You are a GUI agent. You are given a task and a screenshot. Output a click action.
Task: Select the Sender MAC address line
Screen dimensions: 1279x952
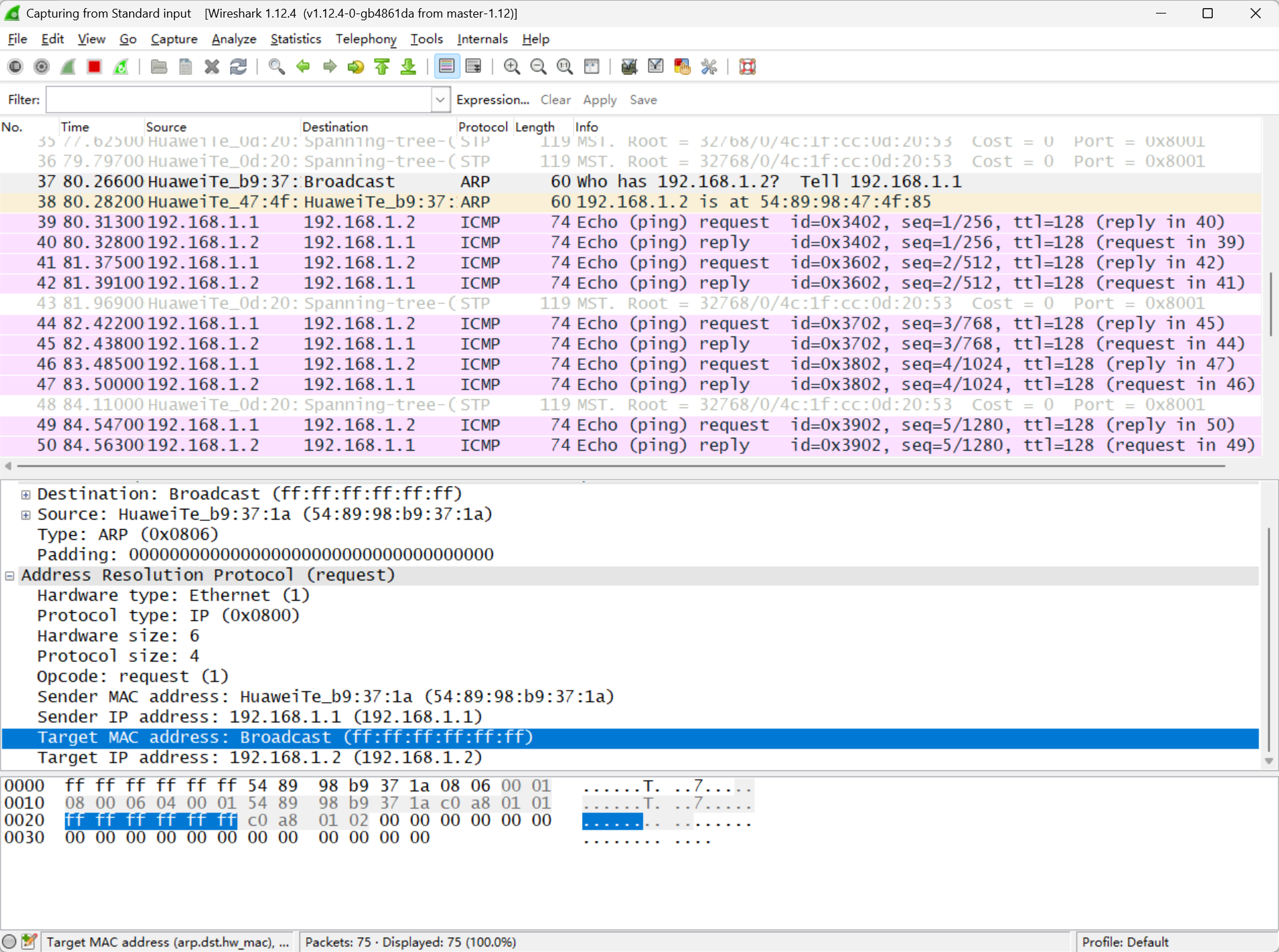point(326,697)
